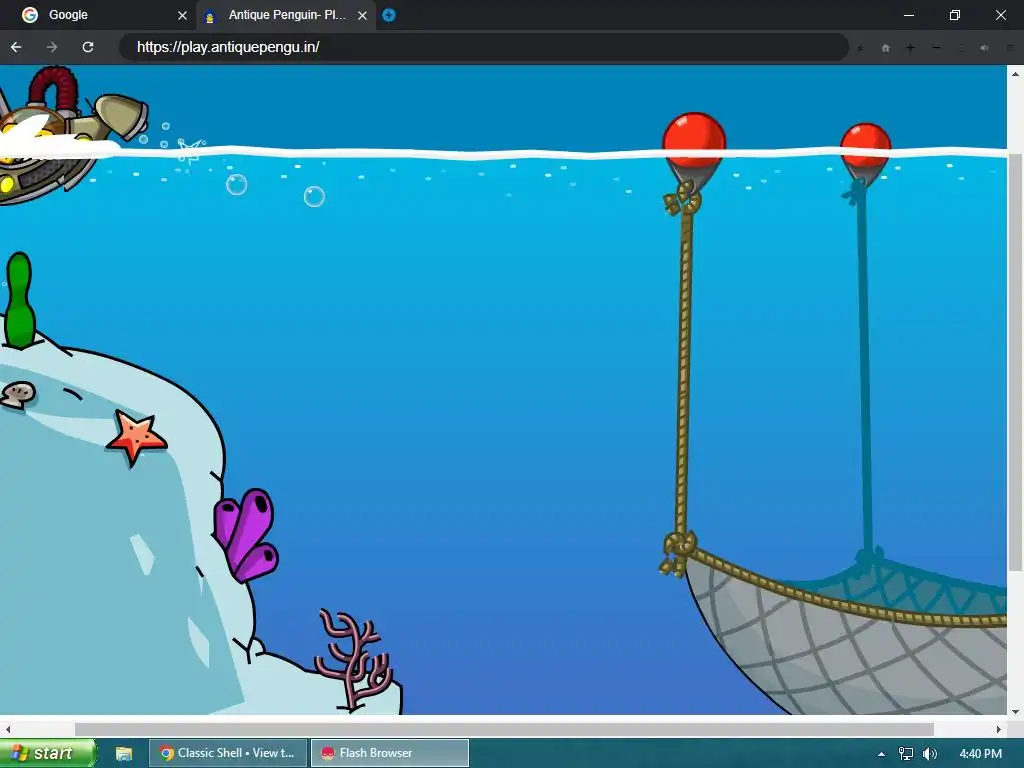Add a new tab with plus button
Screen dimensions: 1024x768
tap(389, 15)
